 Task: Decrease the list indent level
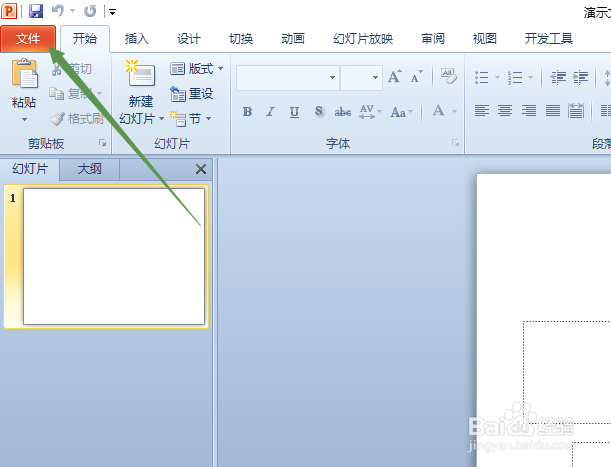(558, 77)
